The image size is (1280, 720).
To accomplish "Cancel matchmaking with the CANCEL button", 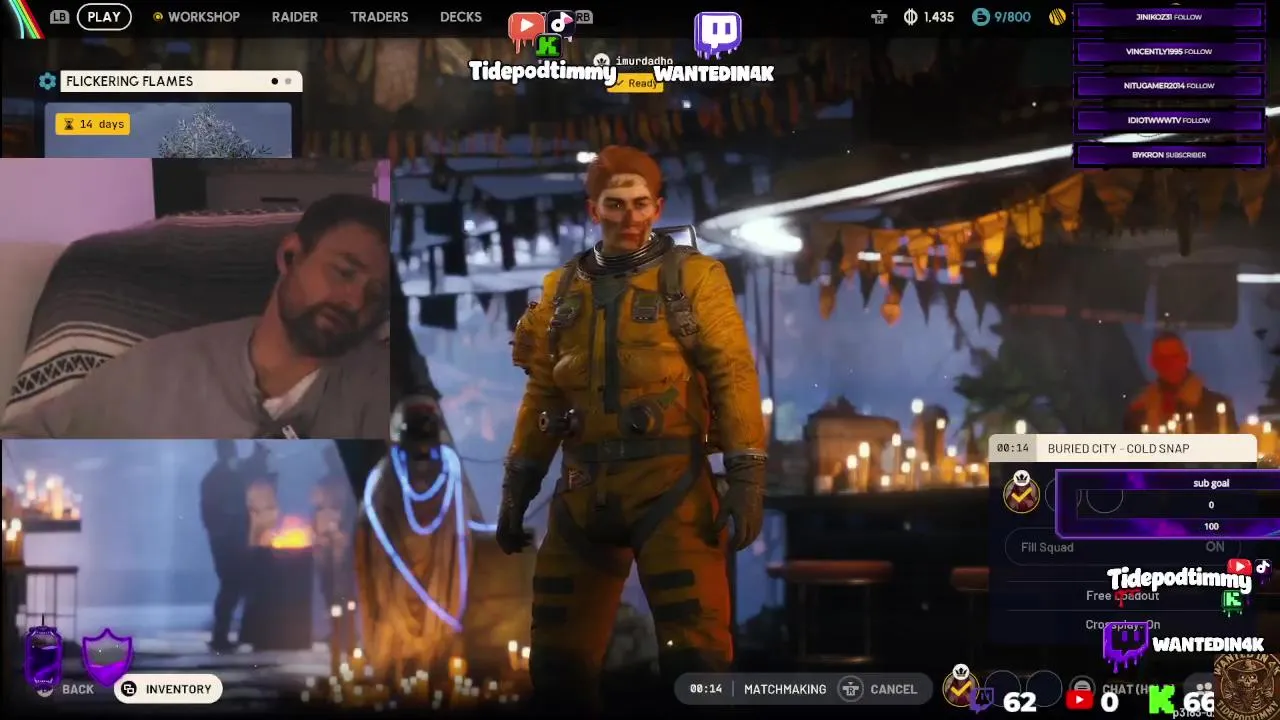I will point(893,689).
